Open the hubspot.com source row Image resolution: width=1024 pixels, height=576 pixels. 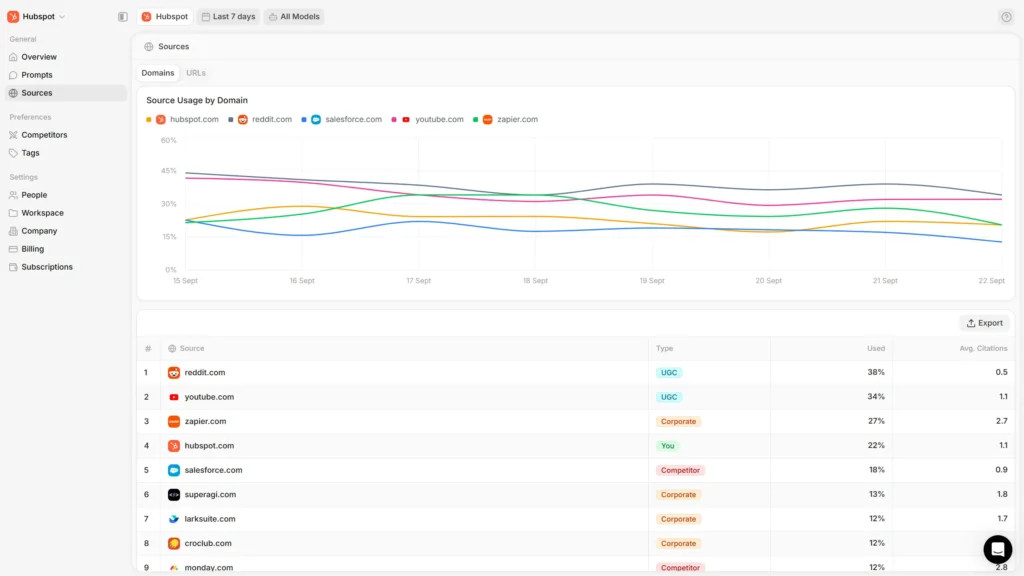coord(575,445)
